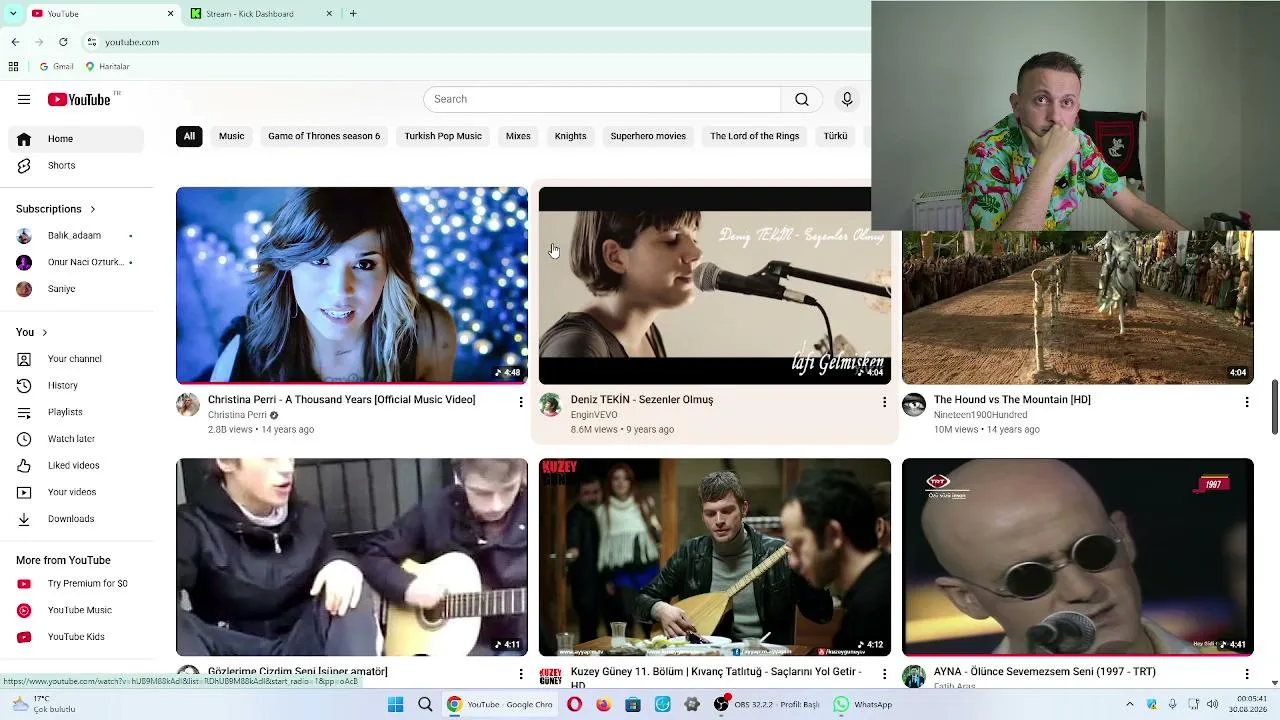Go back in browser history

(15, 42)
